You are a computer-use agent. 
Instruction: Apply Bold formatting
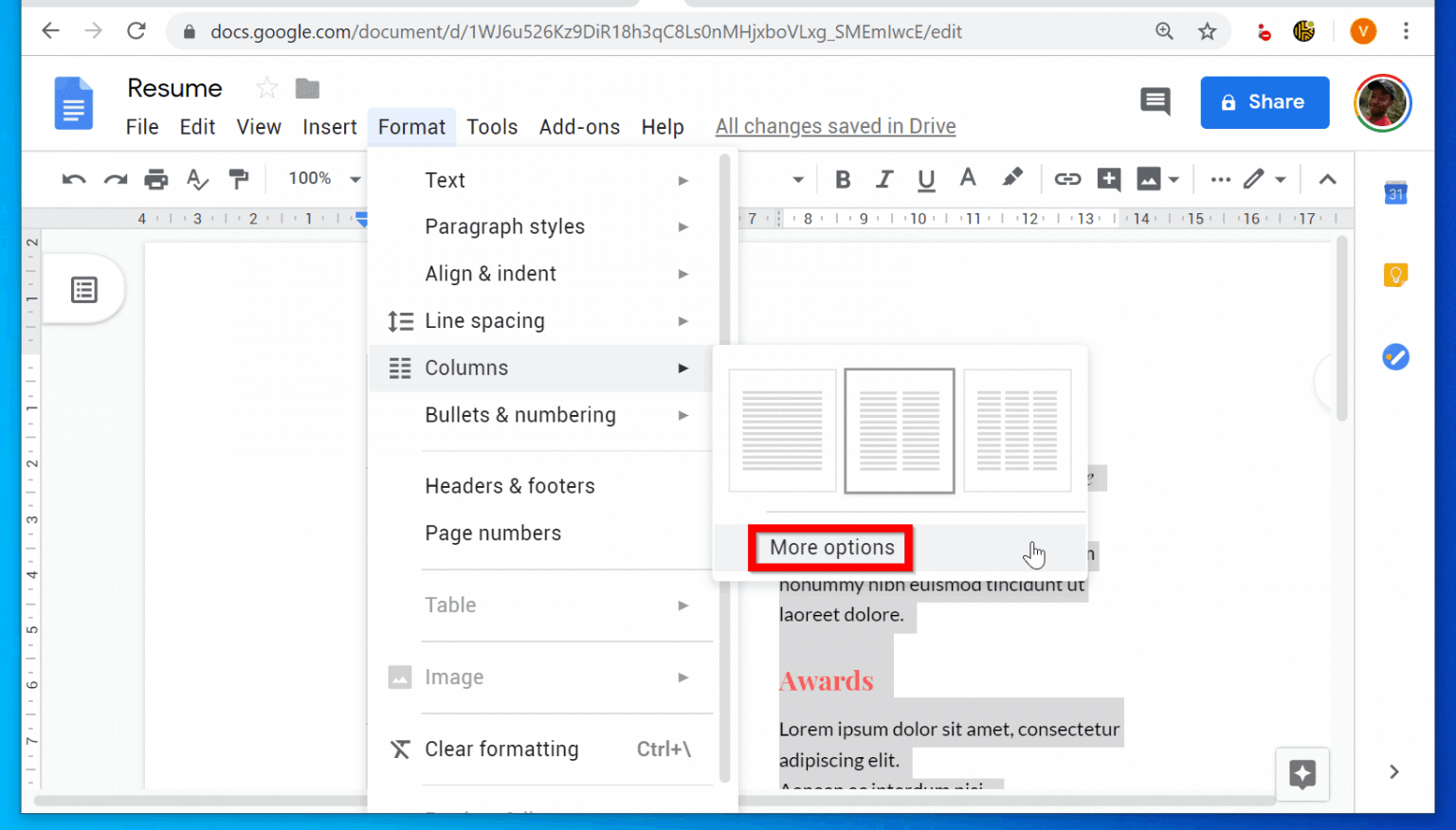(843, 179)
